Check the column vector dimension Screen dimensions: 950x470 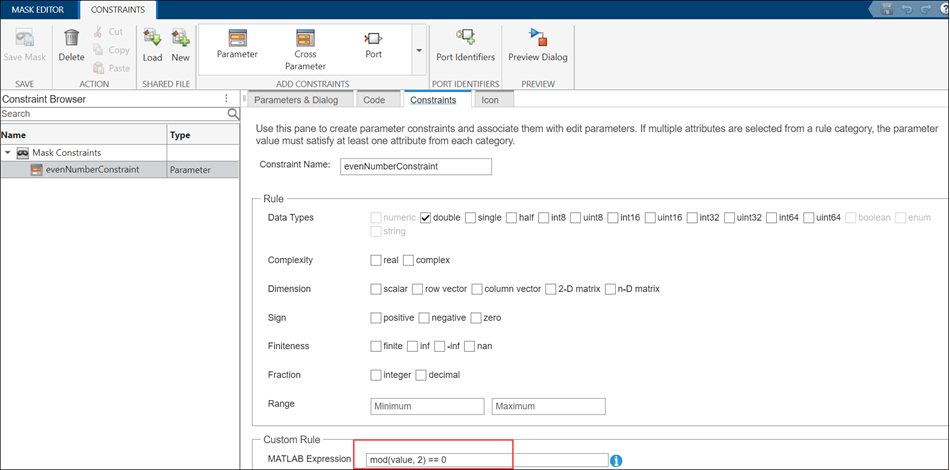pos(477,289)
